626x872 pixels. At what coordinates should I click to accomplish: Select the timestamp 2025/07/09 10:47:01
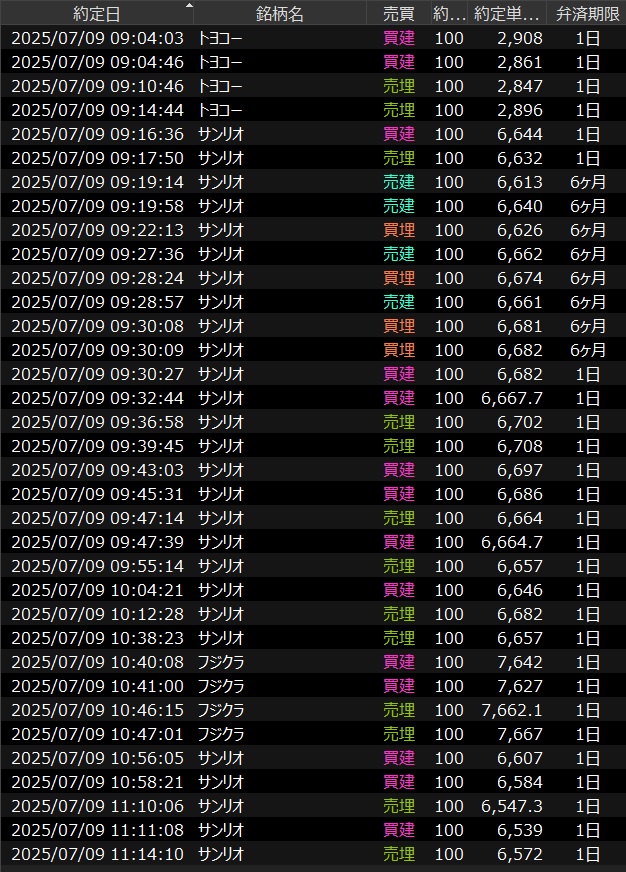97,734
